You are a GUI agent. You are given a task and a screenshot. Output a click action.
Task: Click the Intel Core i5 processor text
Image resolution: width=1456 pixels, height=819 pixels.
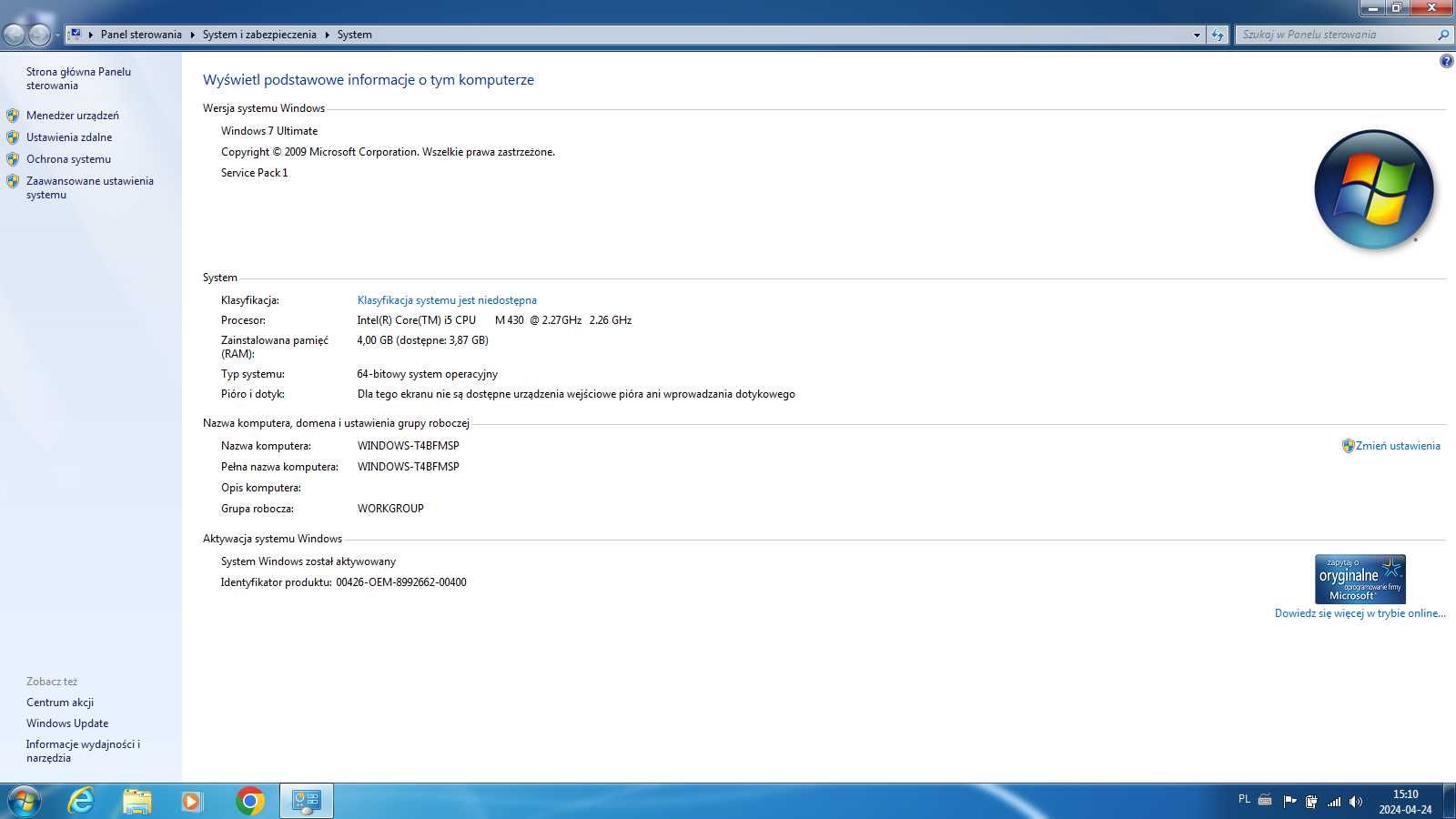(x=494, y=320)
